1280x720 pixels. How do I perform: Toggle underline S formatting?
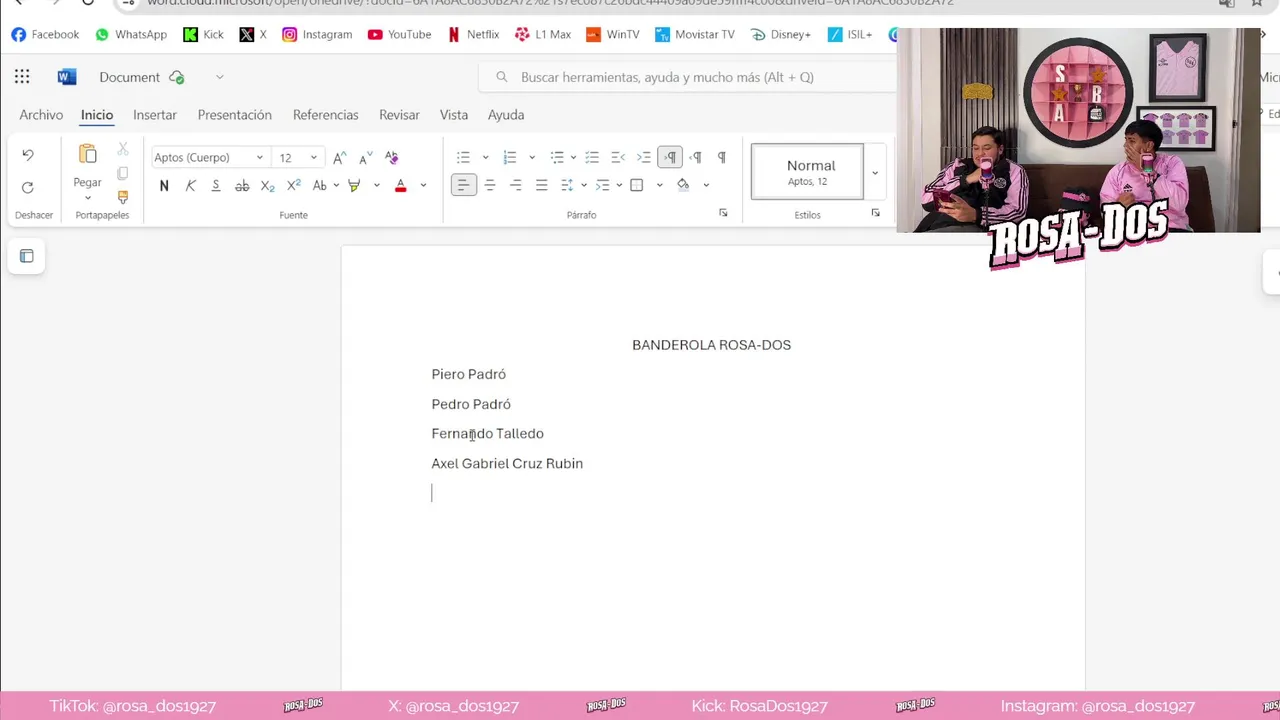tap(216, 185)
